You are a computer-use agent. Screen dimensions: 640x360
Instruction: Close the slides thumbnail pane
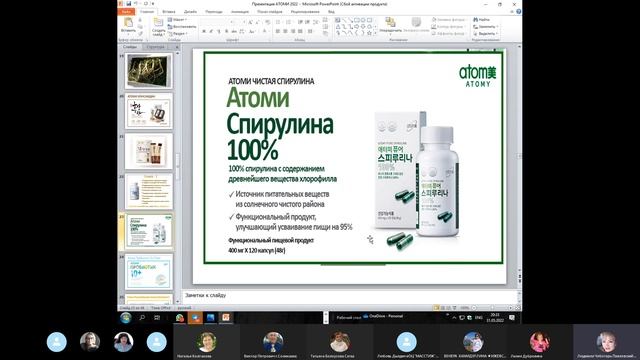(177, 47)
